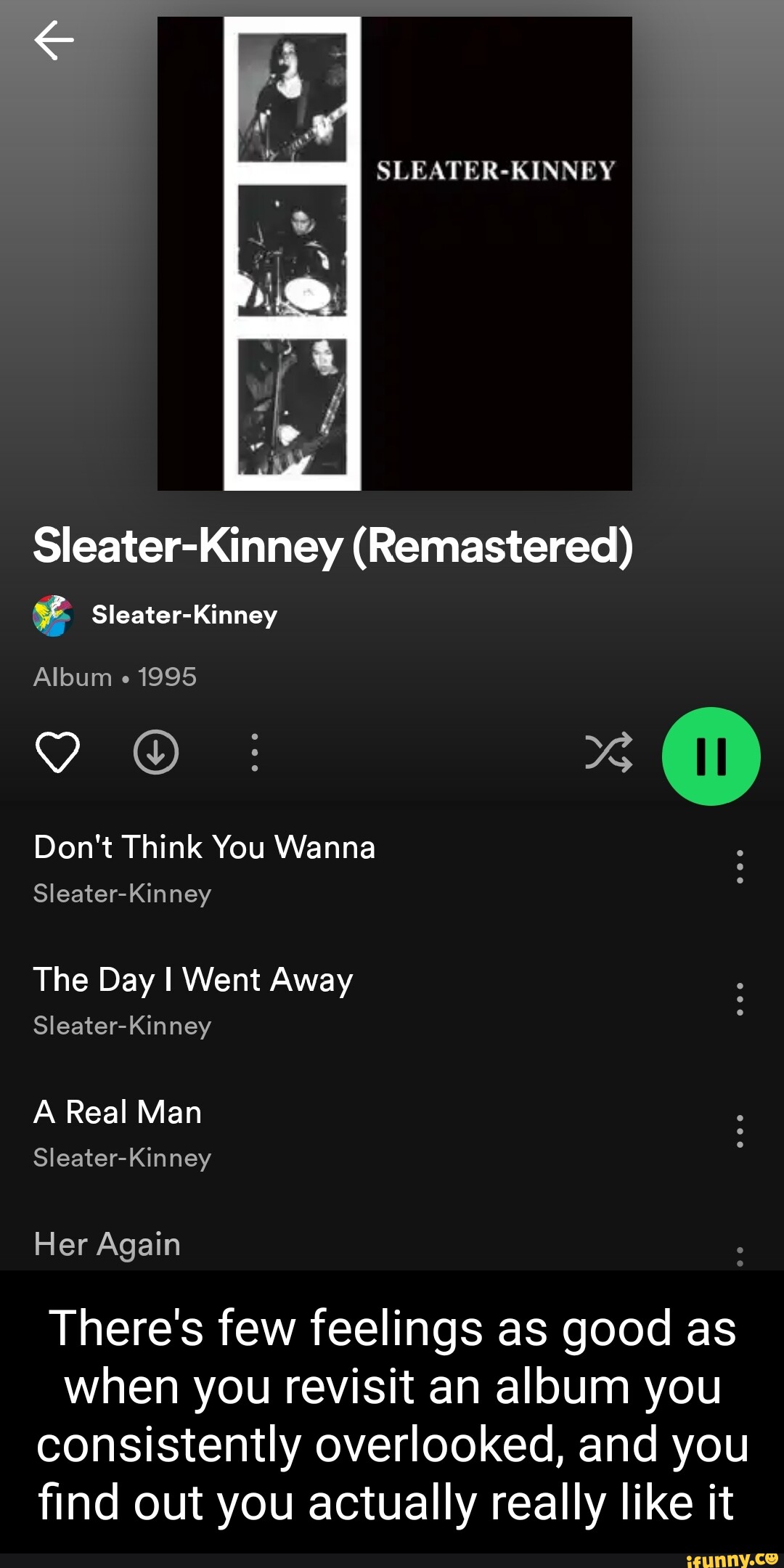Open the Sleater-Kinney artist page link
This screenshot has width=784, height=1568.
(184, 615)
